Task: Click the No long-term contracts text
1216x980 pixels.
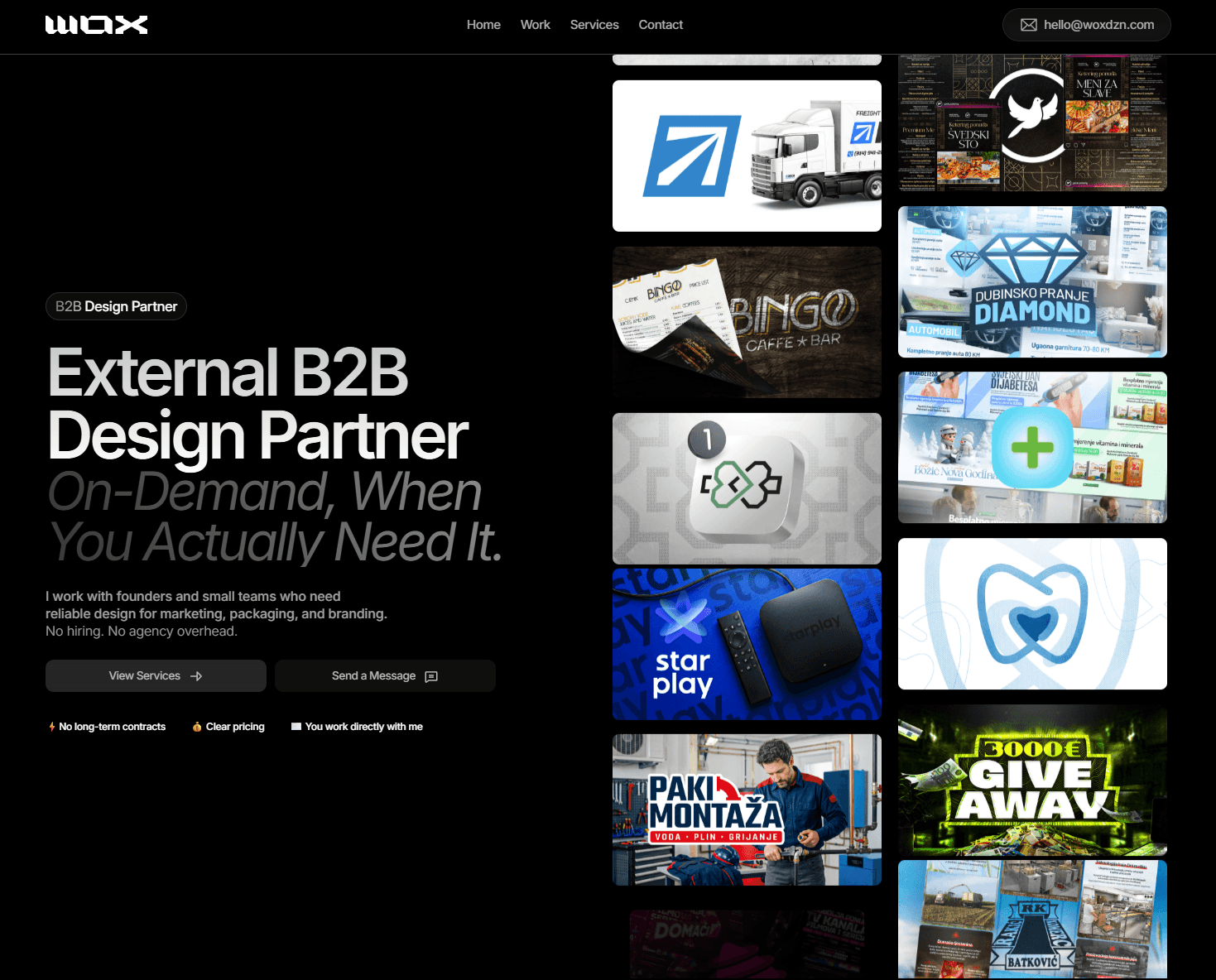Action: pyautogui.click(x=113, y=727)
